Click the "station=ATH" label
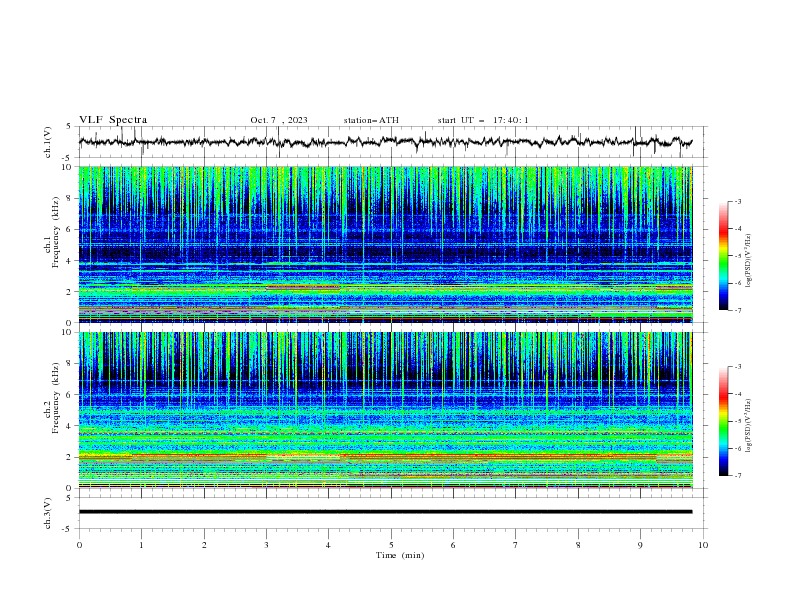The height and width of the screenshot is (612, 792). coord(371,120)
